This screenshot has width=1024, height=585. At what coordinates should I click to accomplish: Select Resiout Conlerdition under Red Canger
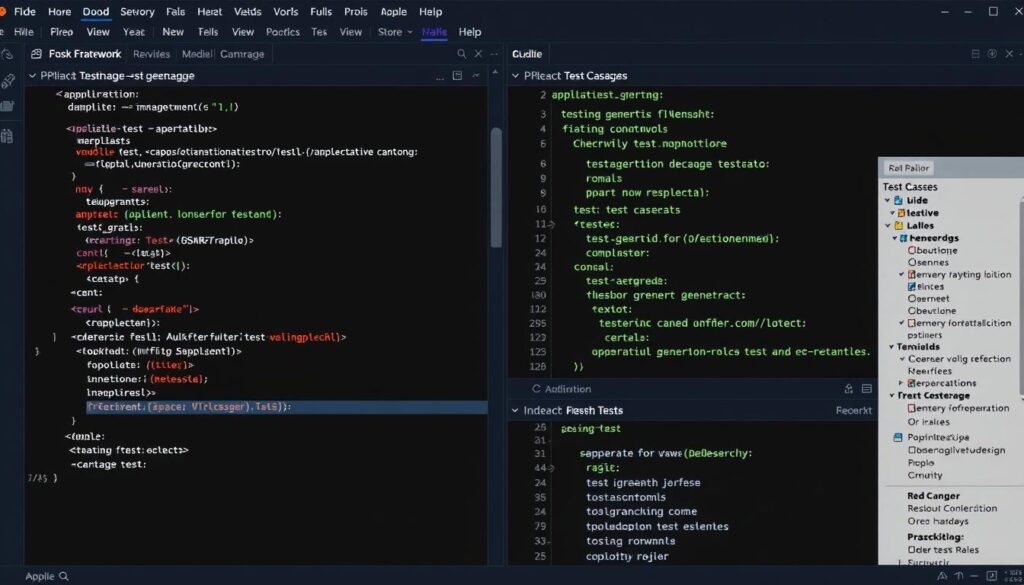click(x=952, y=509)
